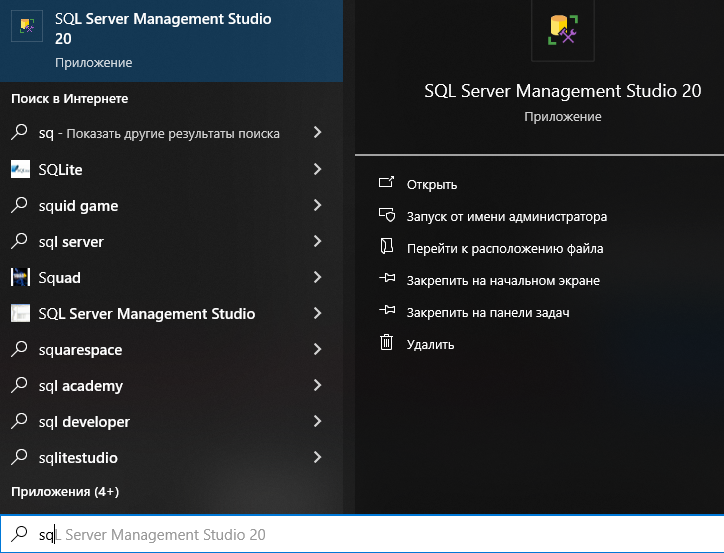724x553 pixels.
Task: Click the pin icon for Закрепить на панели задач
Action: (x=386, y=312)
